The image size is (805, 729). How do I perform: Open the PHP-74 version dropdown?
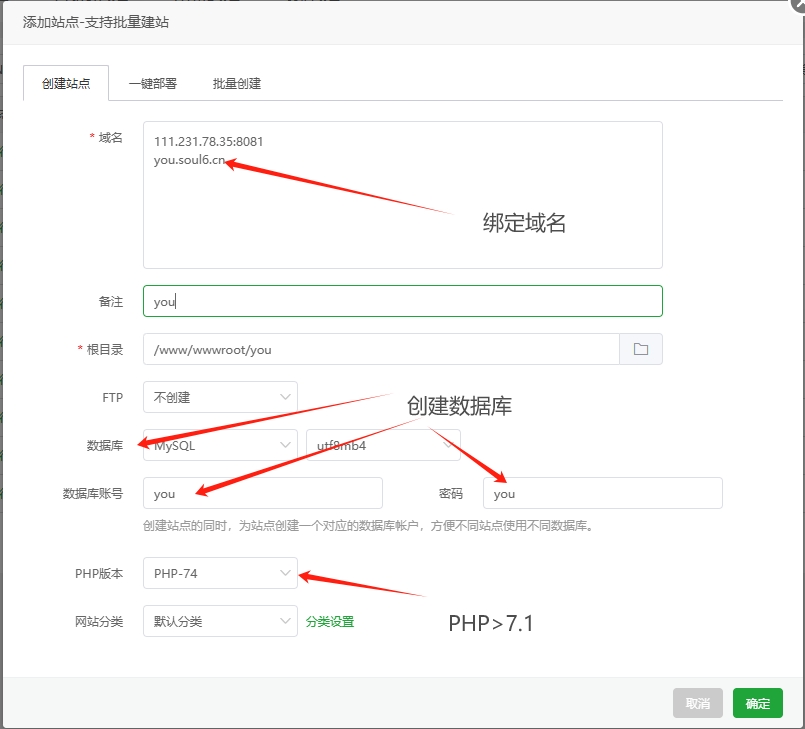(220, 573)
